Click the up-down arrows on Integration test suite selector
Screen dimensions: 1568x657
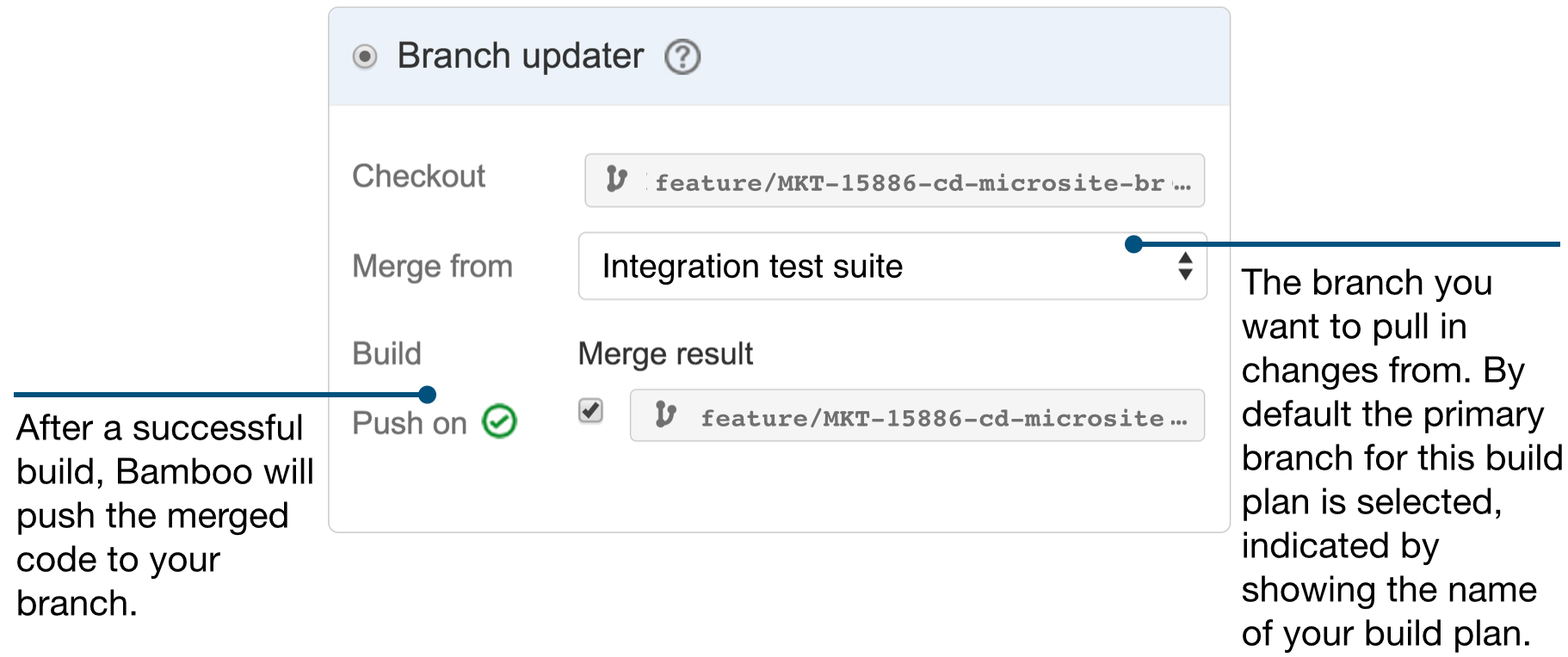tap(1184, 267)
